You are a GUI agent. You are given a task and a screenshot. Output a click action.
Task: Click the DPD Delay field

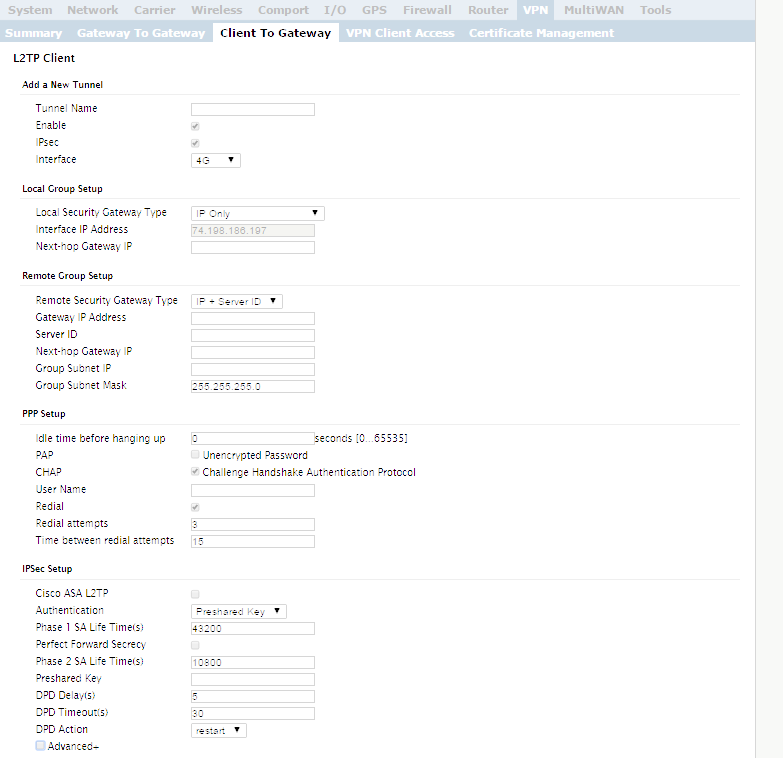(253, 696)
